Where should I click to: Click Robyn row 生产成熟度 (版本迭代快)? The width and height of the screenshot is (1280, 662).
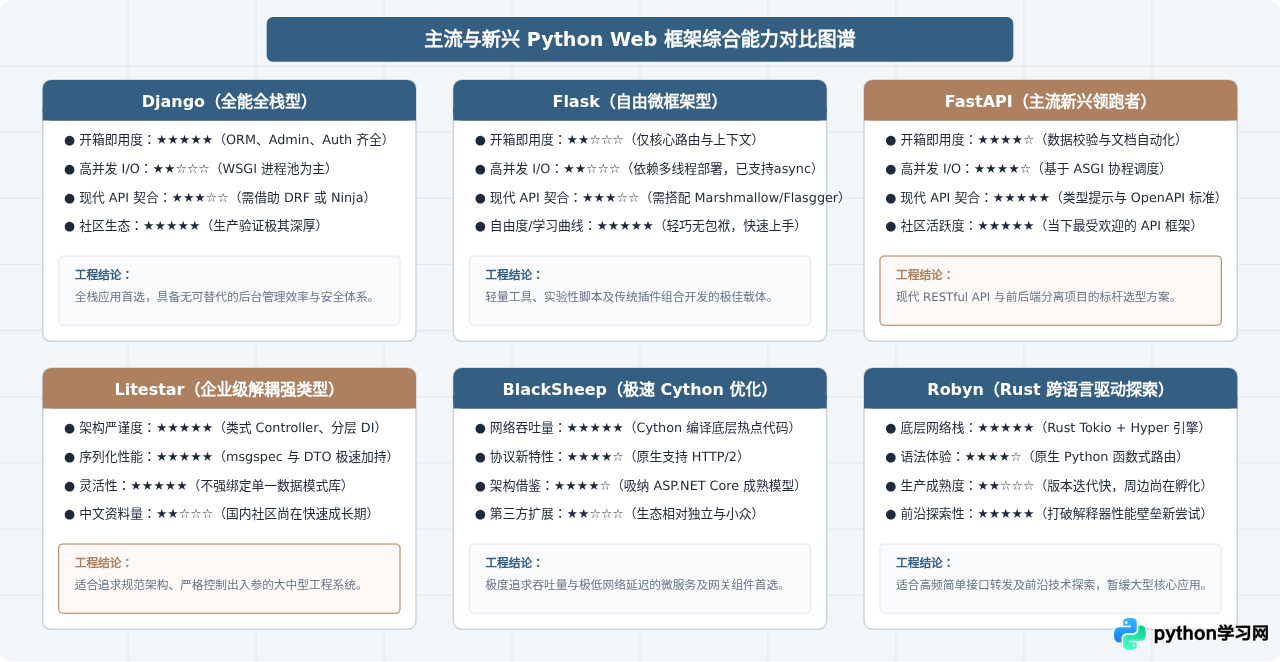point(1050,486)
